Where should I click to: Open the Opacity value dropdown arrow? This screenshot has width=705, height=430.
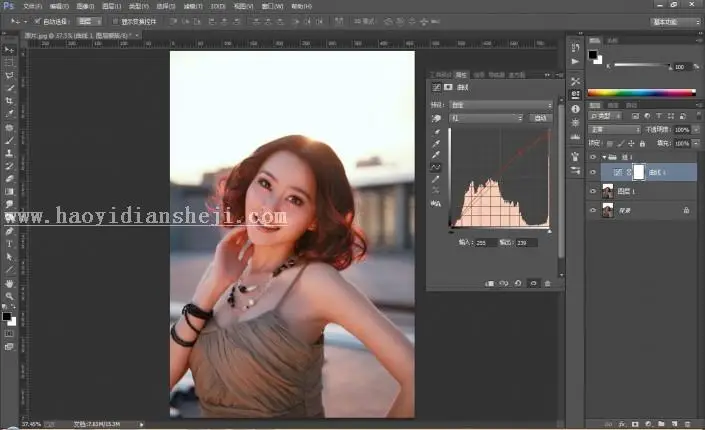[x=696, y=130]
